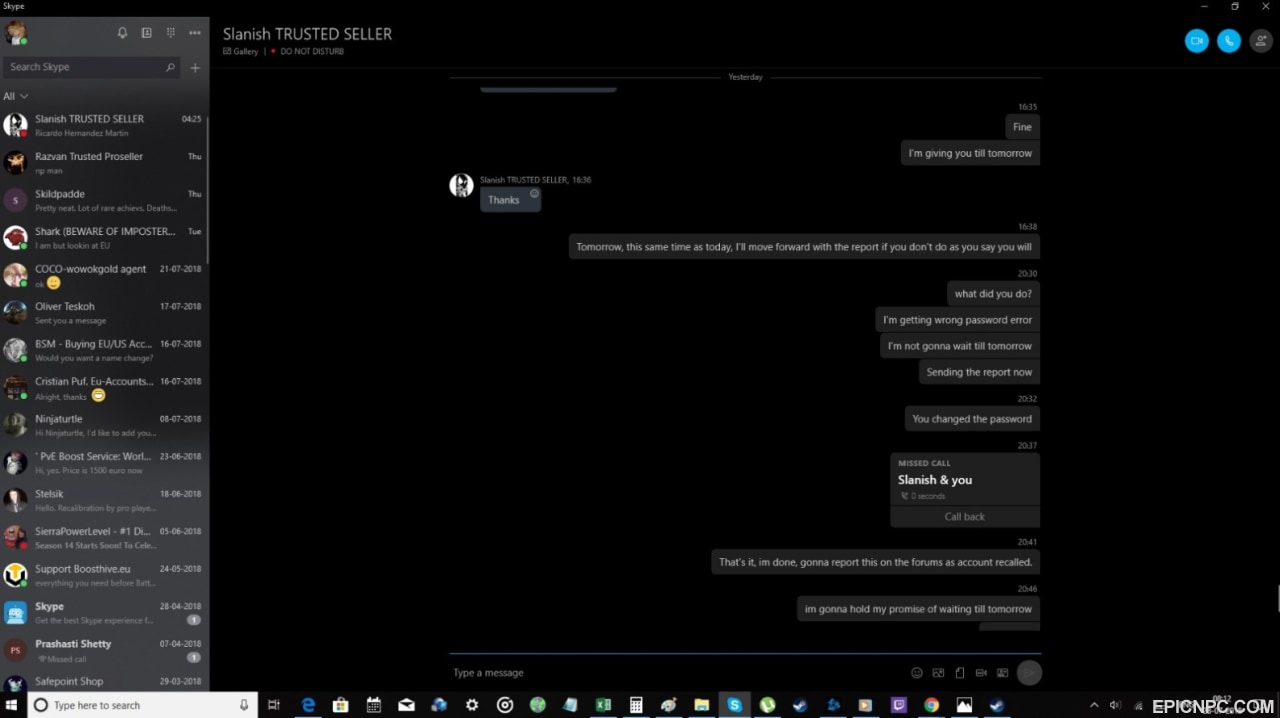Click the "Tomorrow, this same time as today" message
1280x718 pixels.
pyautogui.click(x=804, y=247)
